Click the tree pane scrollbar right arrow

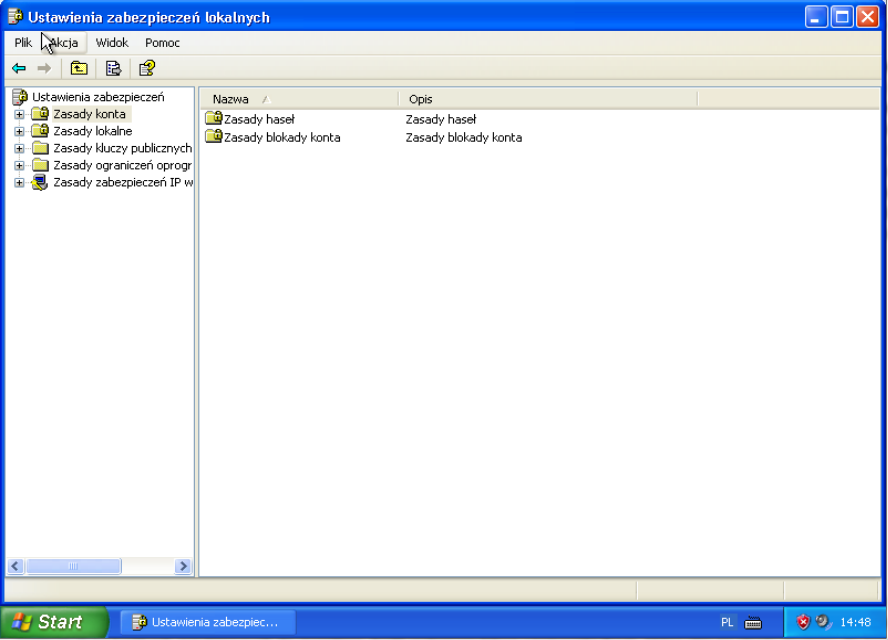[183, 566]
